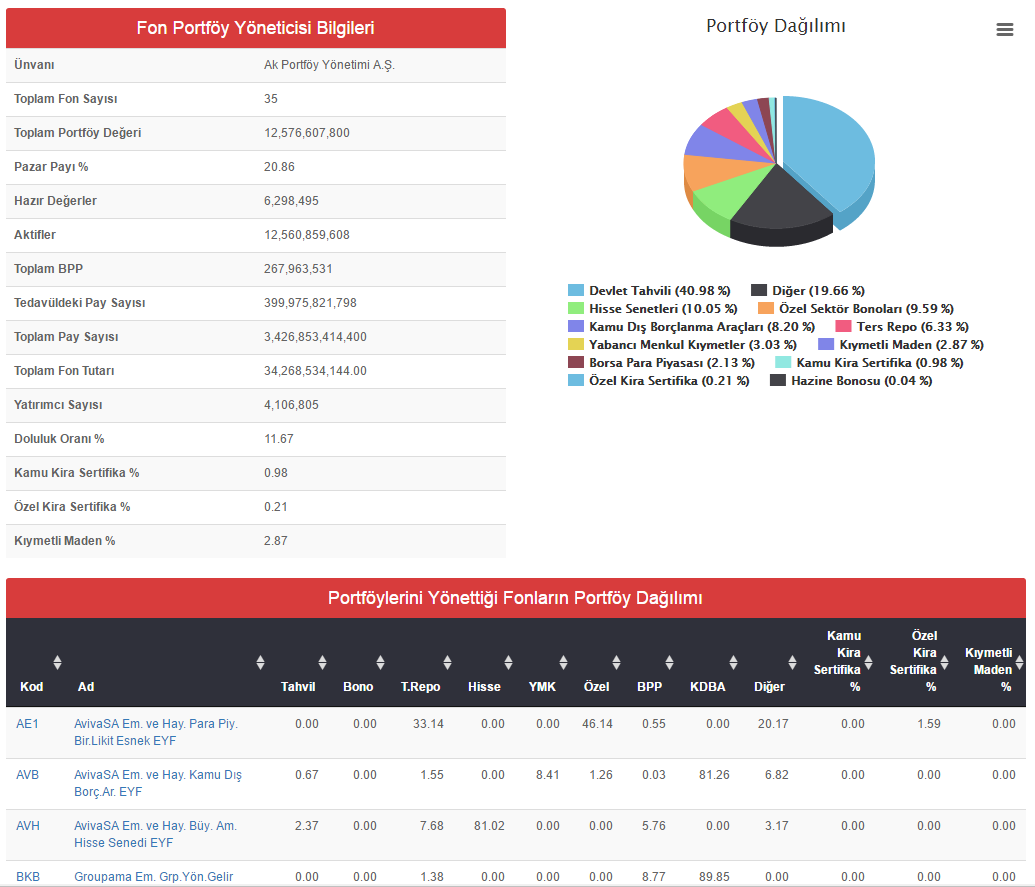The height and width of the screenshot is (887, 1035).
Task: Select Pazar Payı % value 20.86
Action: click(x=279, y=167)
